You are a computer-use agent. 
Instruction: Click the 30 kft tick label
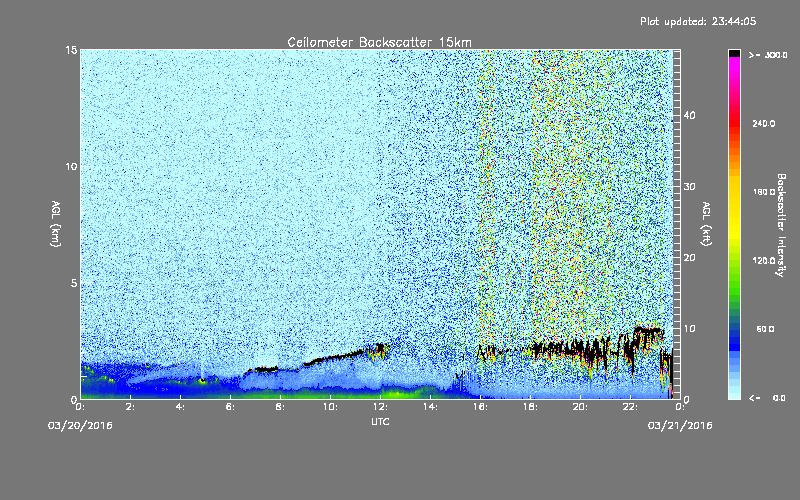tap(689, 186)
